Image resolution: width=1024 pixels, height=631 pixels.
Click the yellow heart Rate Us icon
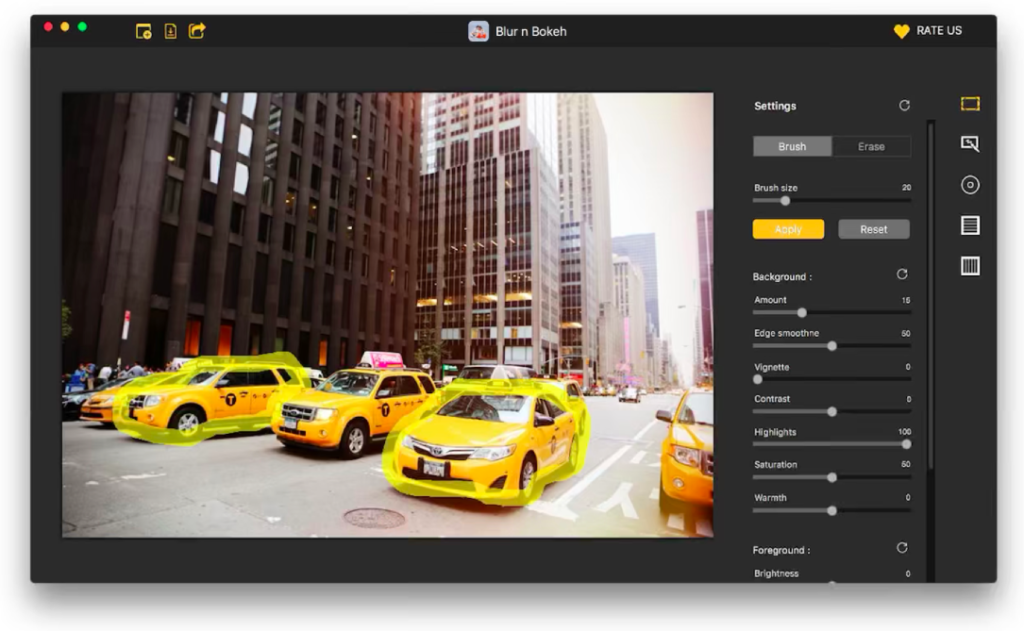point(901,31)
